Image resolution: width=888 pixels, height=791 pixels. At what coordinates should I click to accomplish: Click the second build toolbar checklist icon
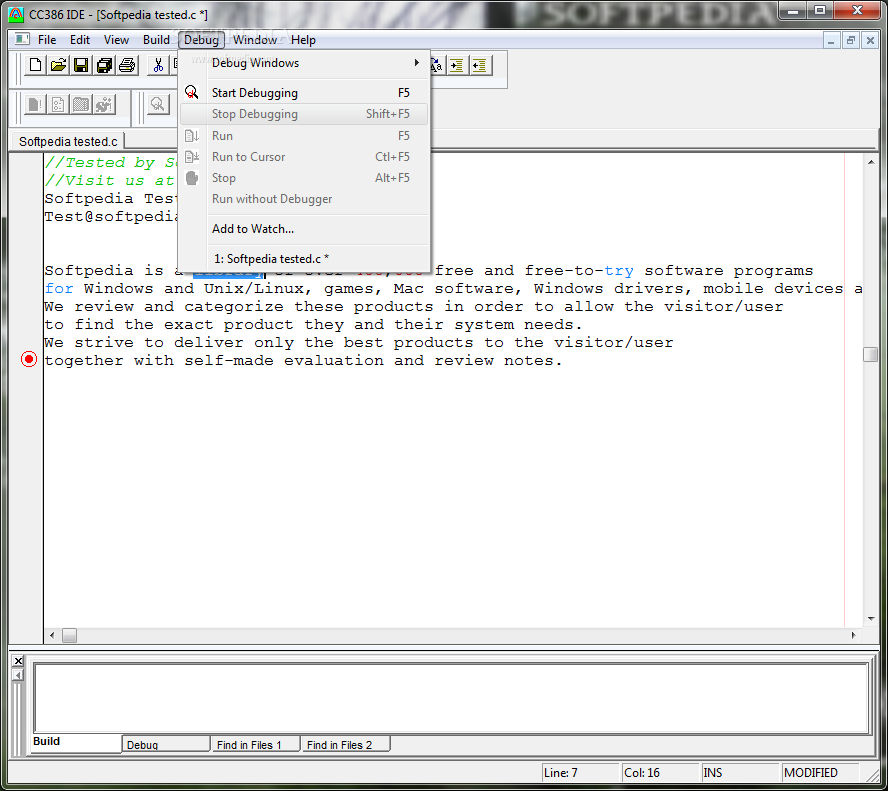[58, 104]
